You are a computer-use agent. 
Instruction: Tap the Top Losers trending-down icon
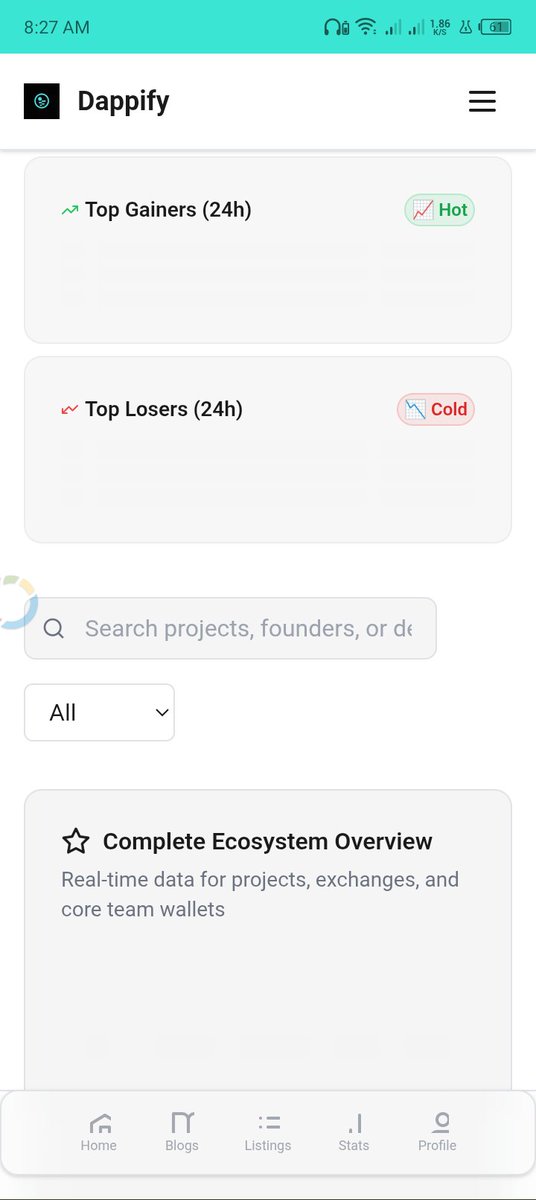[x=69, y=409]
